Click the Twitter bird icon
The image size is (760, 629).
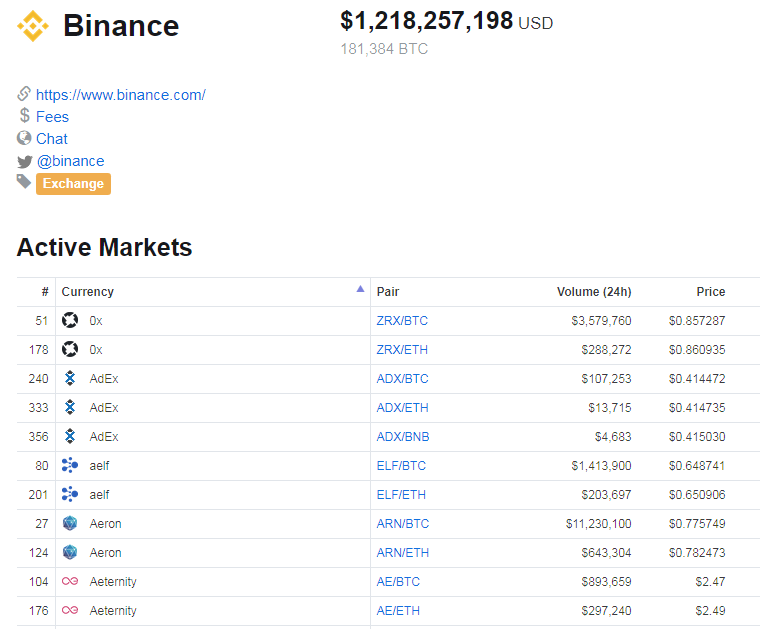[x=25, y=161]
